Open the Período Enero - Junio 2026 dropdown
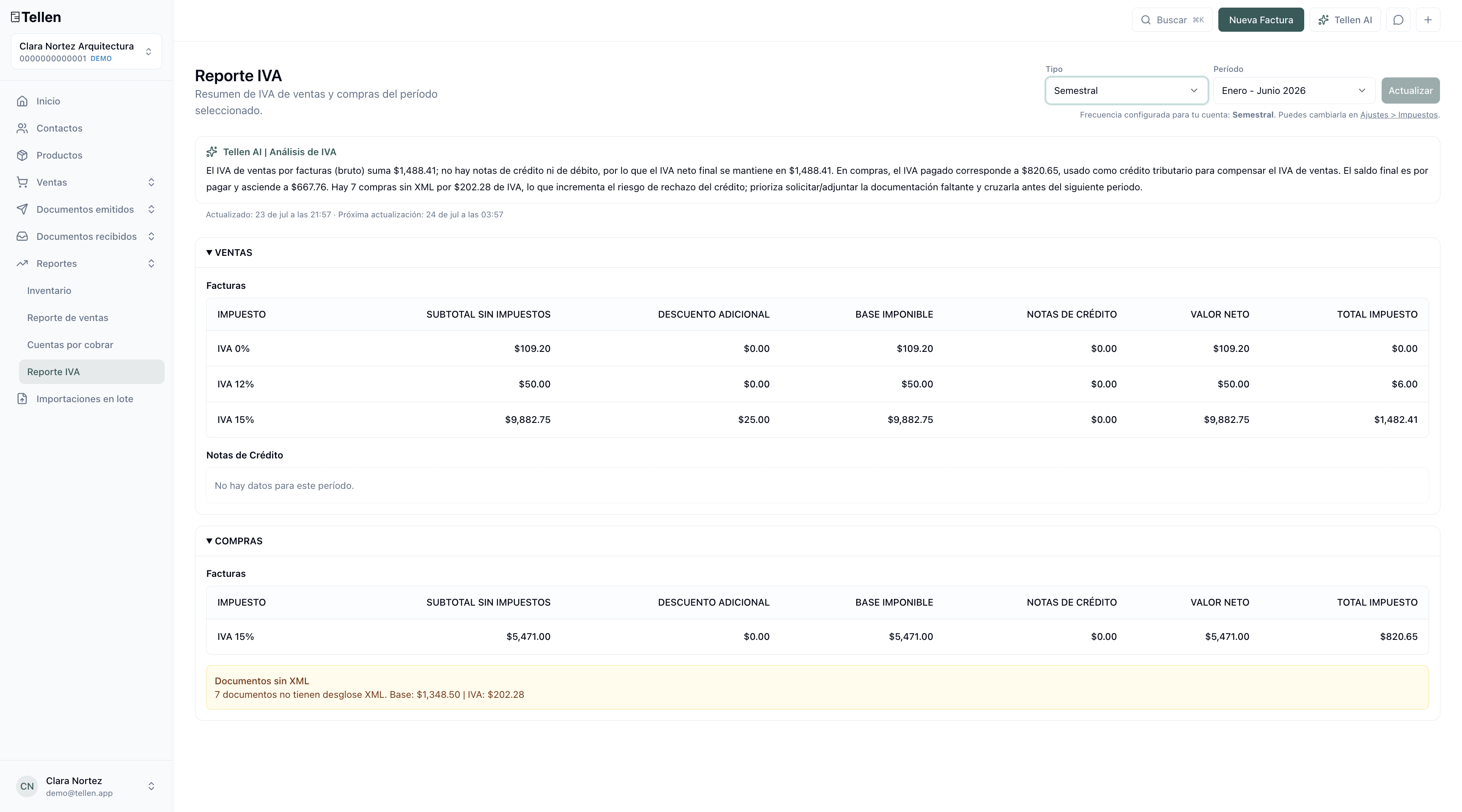The height and width of the screenshot is (812, 1462). [x=1294, y=91]
